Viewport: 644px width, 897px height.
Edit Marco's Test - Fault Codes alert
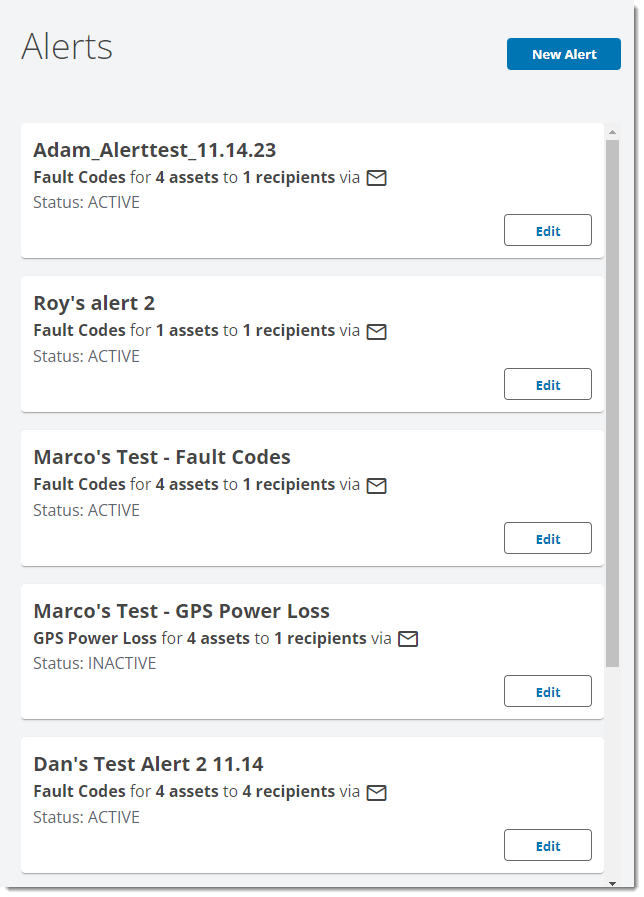click(547, 538)
